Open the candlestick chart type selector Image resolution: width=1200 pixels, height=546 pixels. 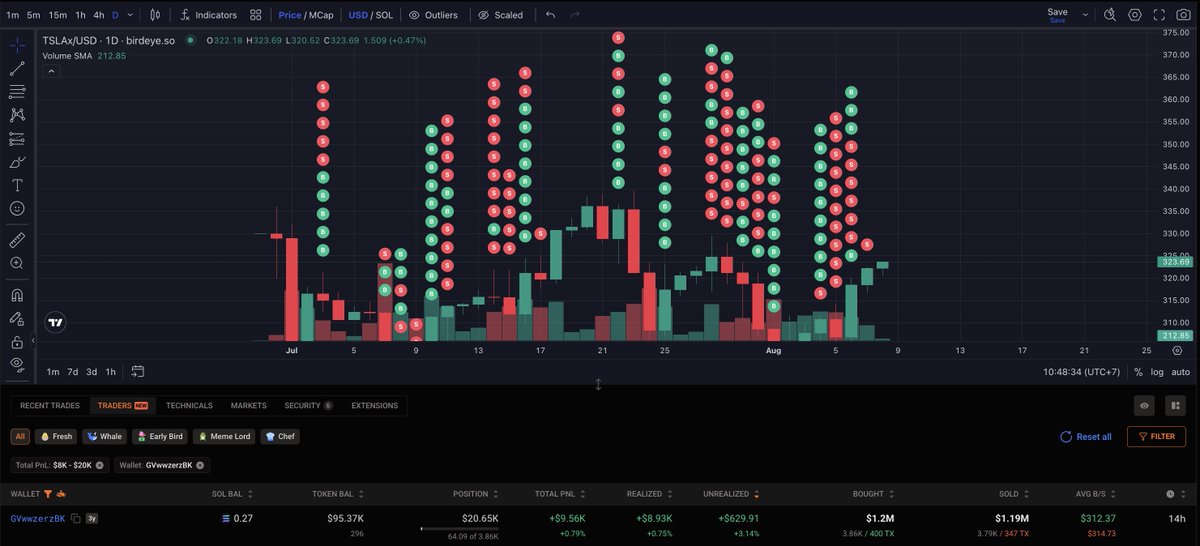pos(155,15)
